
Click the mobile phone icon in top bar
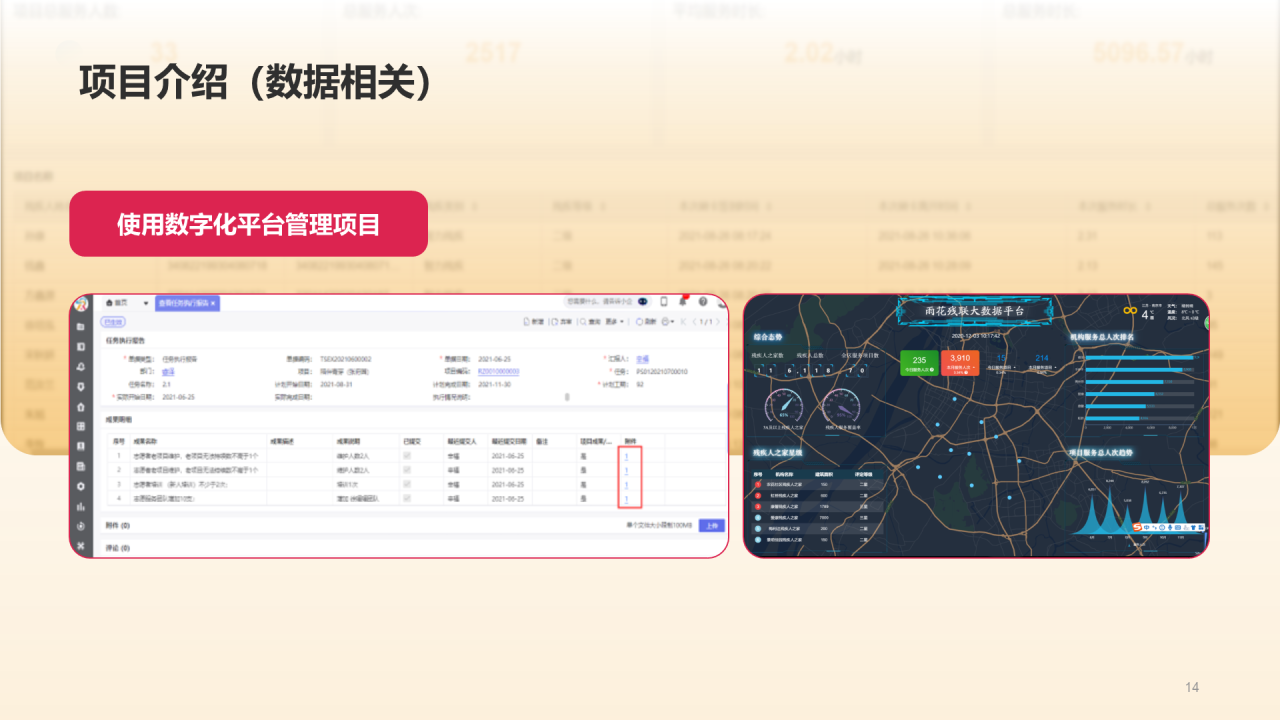(664, 301)
